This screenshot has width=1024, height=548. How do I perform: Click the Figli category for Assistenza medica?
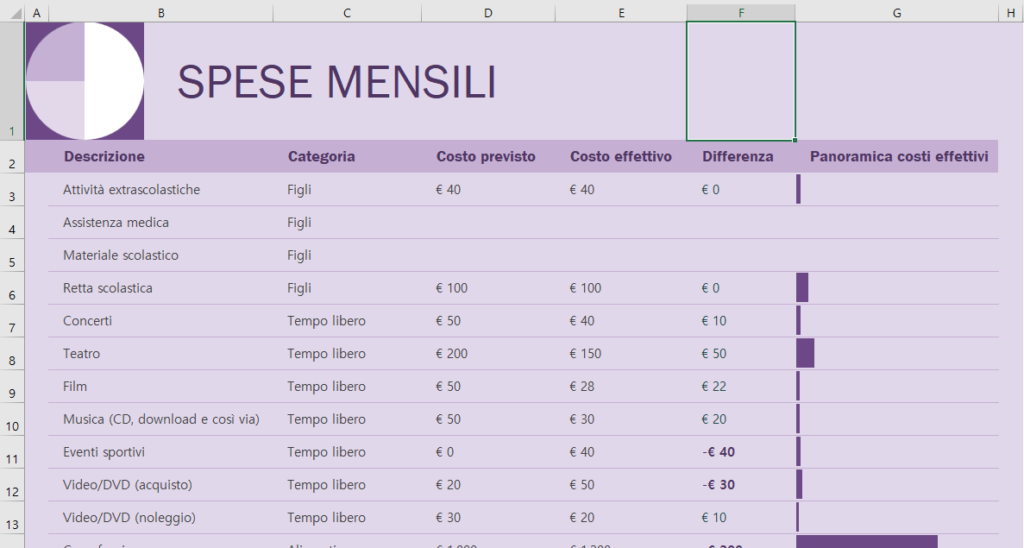(299, 222)
